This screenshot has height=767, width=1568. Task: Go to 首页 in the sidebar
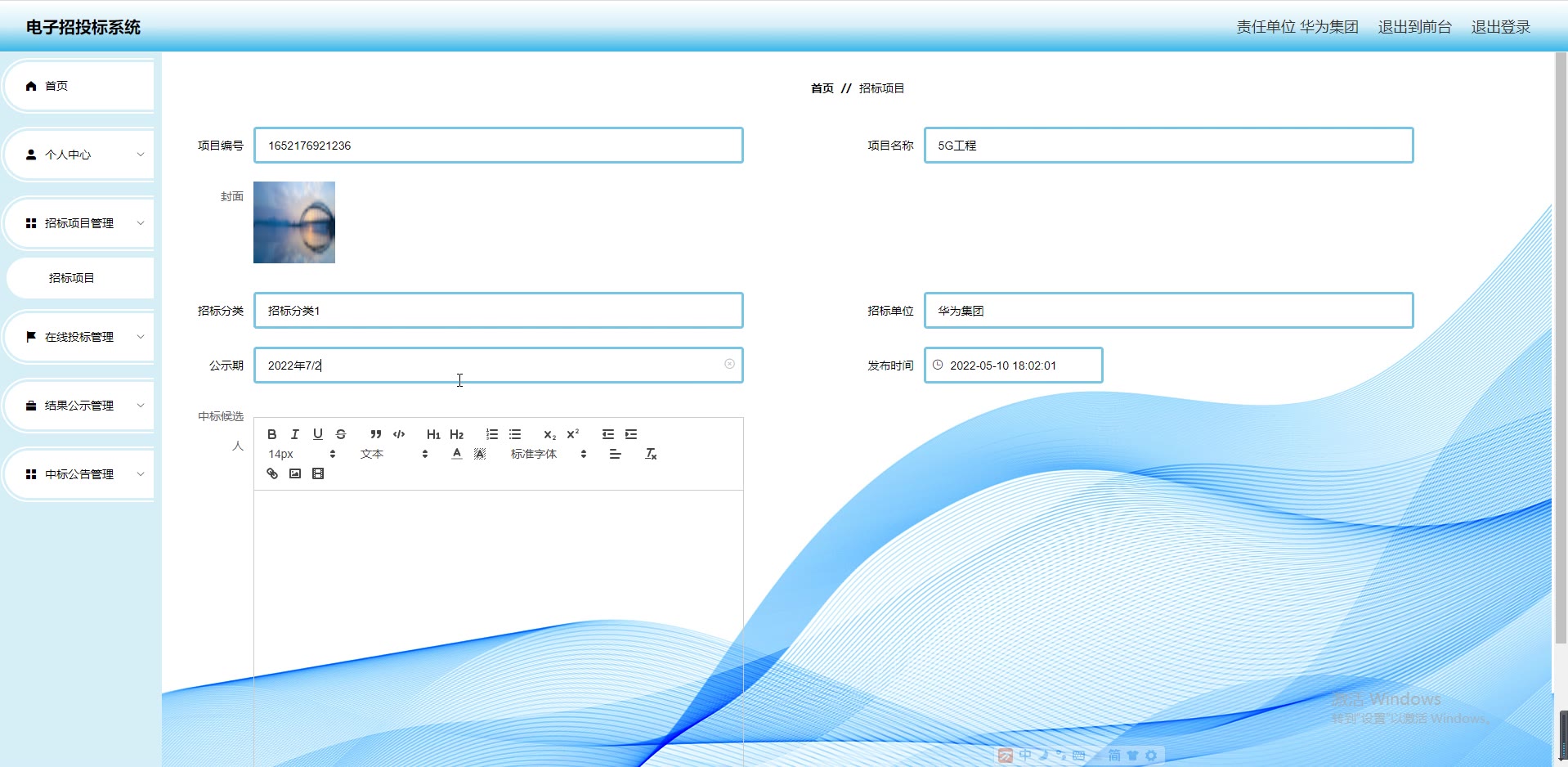click(x=79, y=86)
